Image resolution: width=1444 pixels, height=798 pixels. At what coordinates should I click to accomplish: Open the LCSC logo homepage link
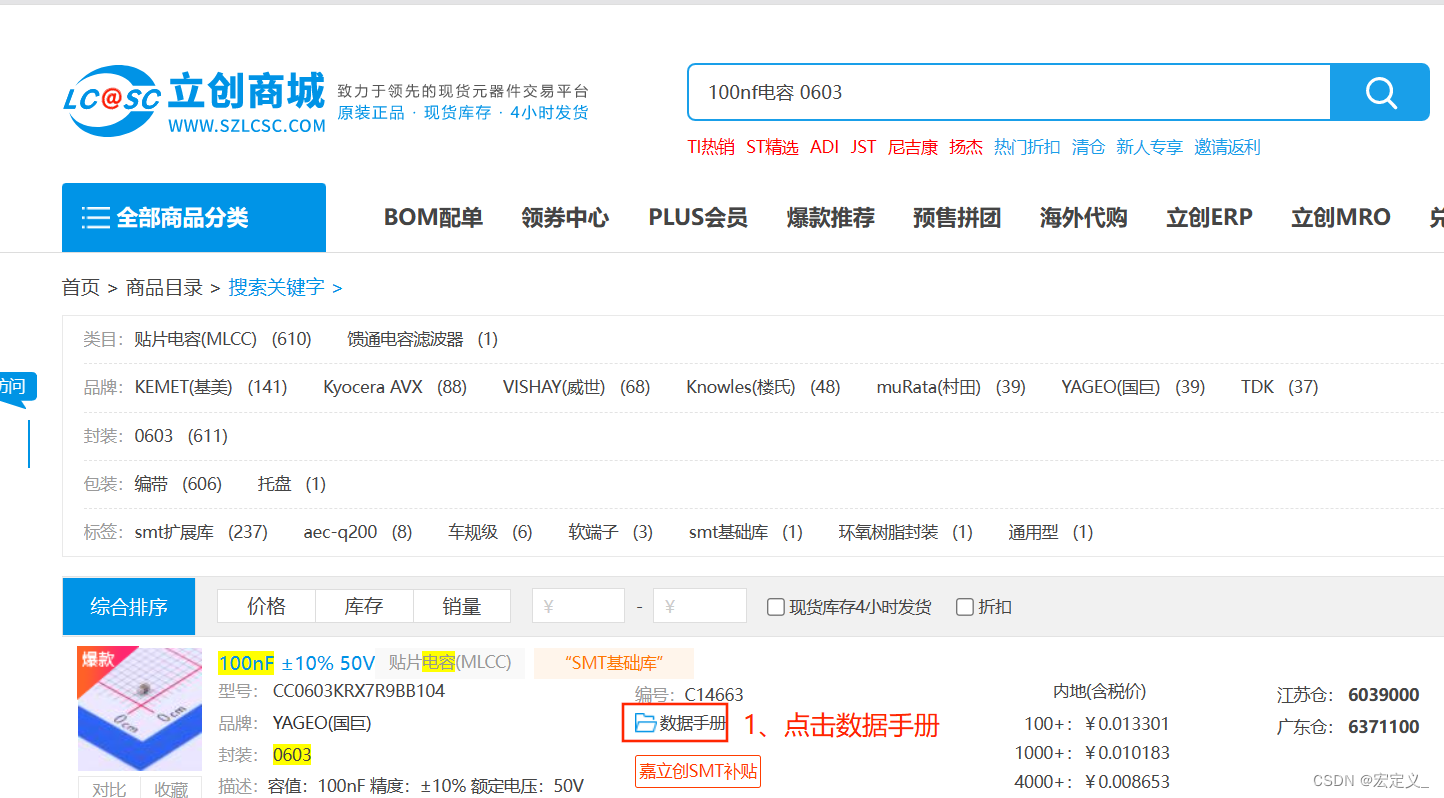pyautogui.click(x=196, y=102)
